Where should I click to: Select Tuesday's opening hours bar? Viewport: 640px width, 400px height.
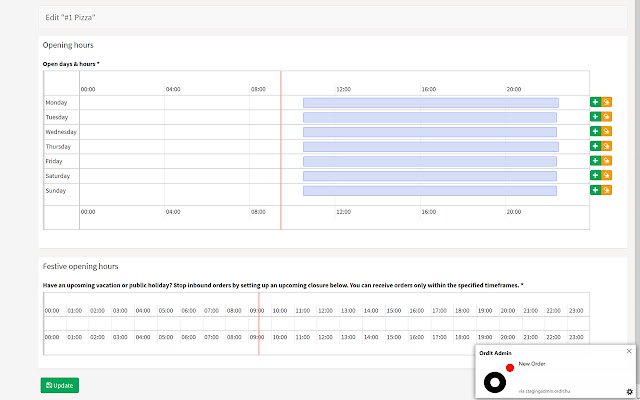(x=430, y=118)
